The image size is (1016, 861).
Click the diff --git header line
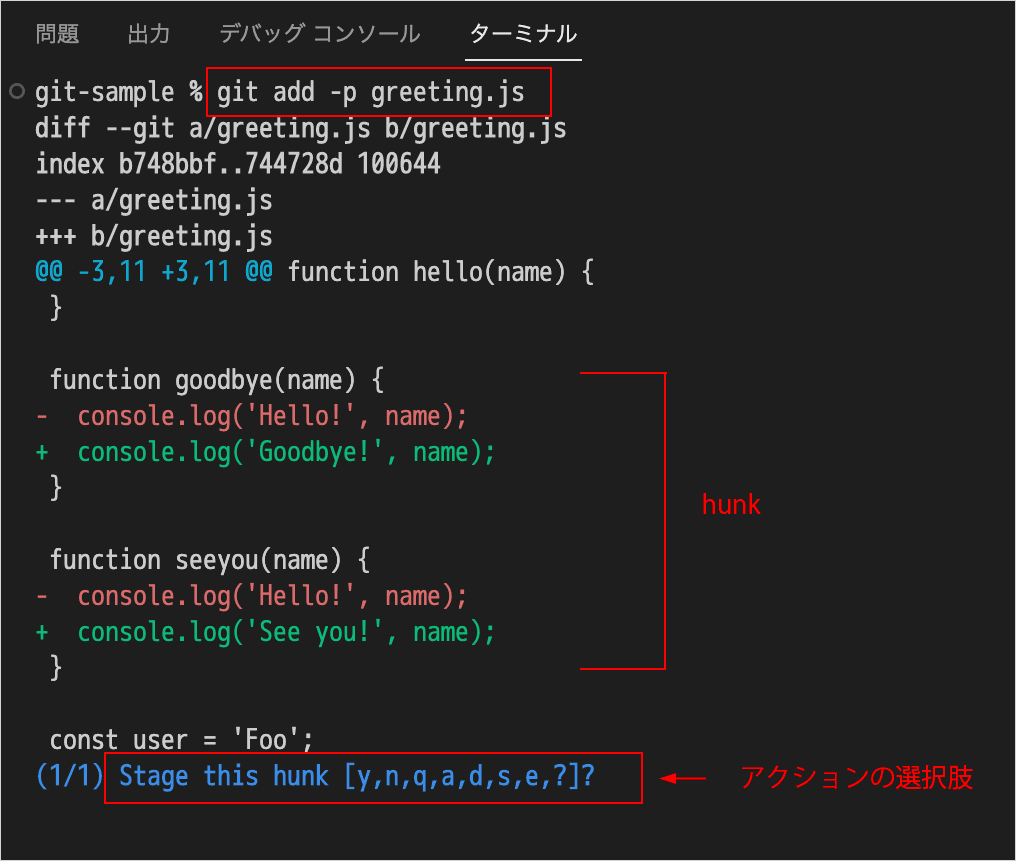pyautogui.click(x=301, y=129)
